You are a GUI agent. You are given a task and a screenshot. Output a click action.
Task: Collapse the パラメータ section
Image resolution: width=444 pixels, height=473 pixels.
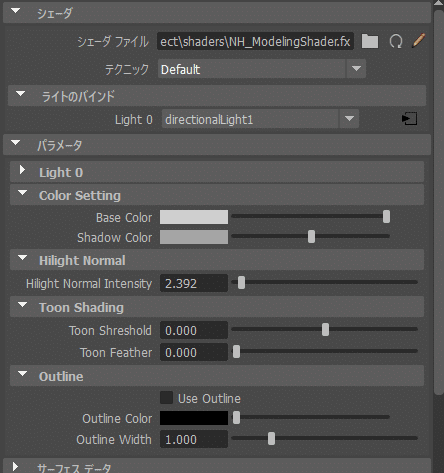[15, 143]
